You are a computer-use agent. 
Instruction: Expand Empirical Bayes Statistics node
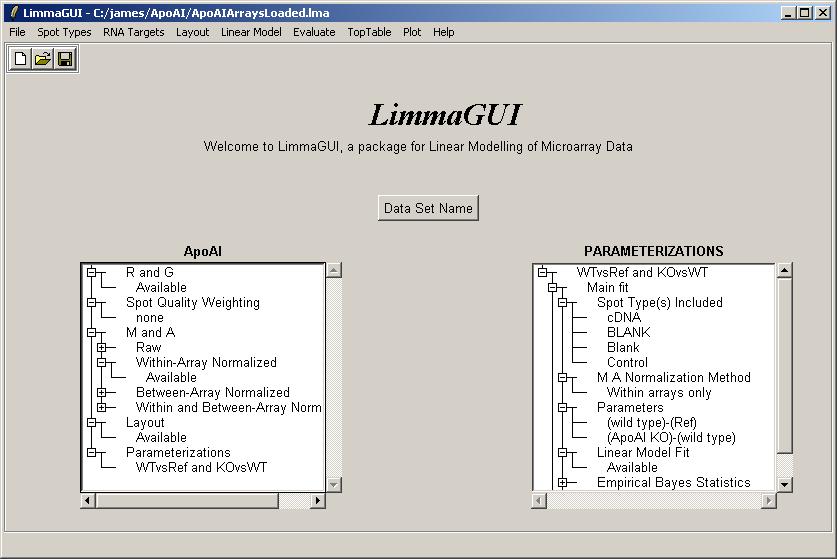[x=563, y=483]
